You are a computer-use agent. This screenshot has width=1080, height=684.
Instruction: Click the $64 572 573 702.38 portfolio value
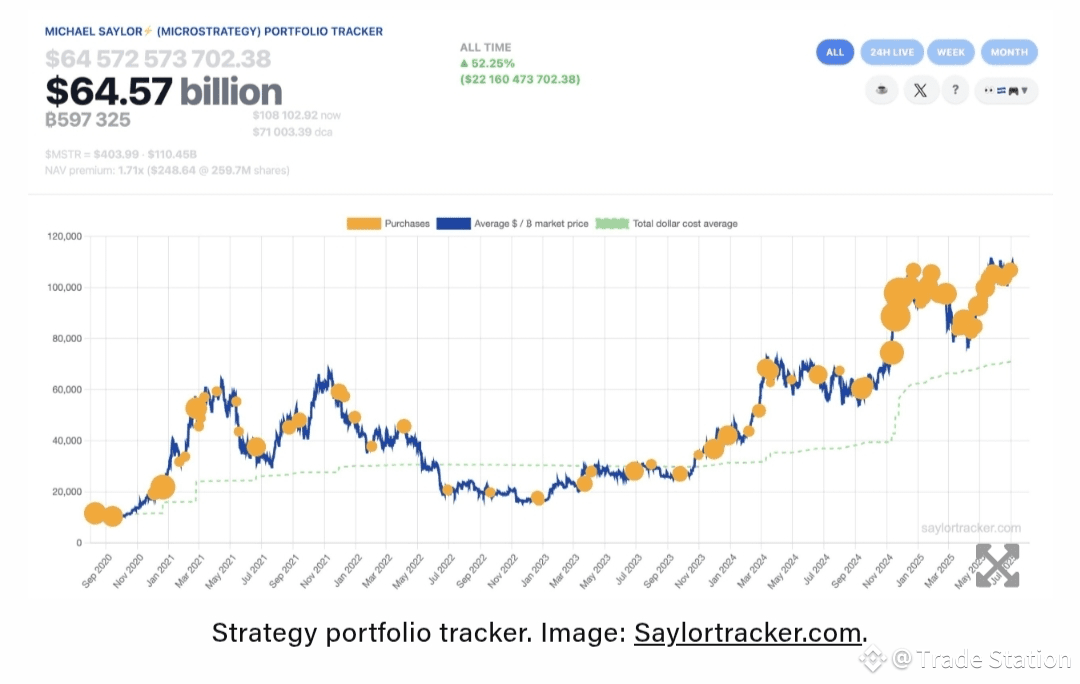[158, 59]
